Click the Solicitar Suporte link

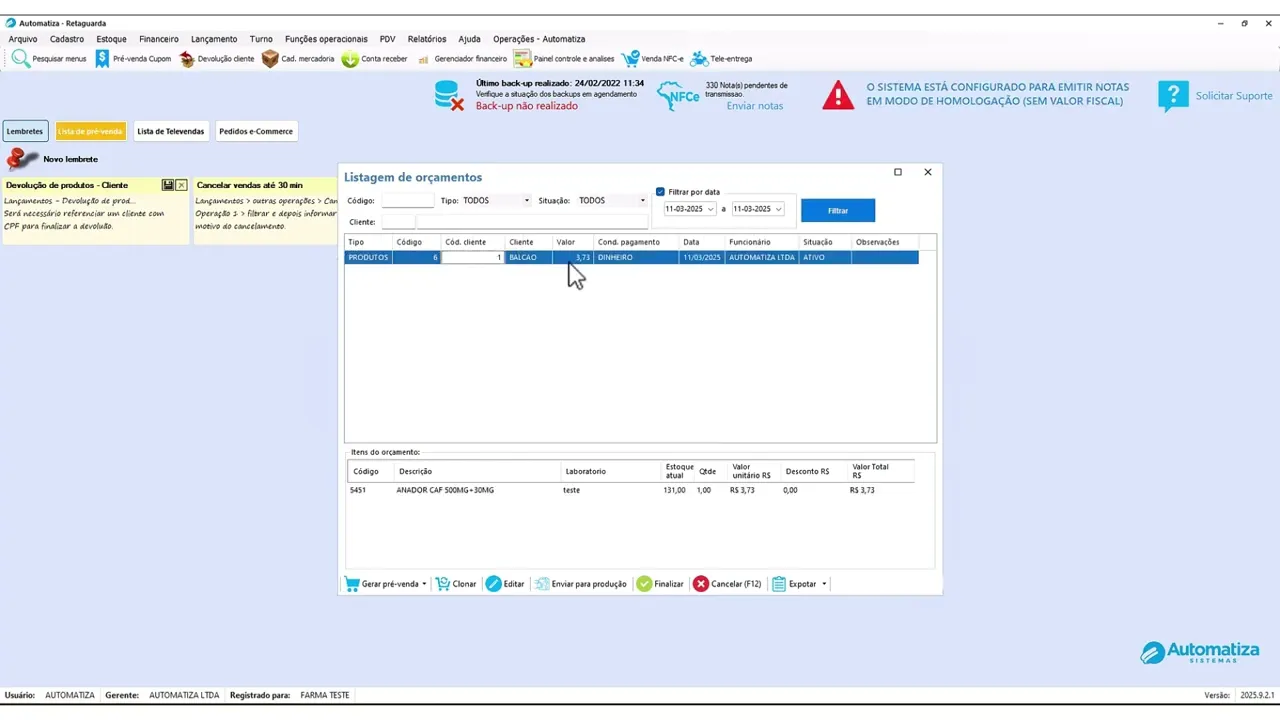[1234, 96]
